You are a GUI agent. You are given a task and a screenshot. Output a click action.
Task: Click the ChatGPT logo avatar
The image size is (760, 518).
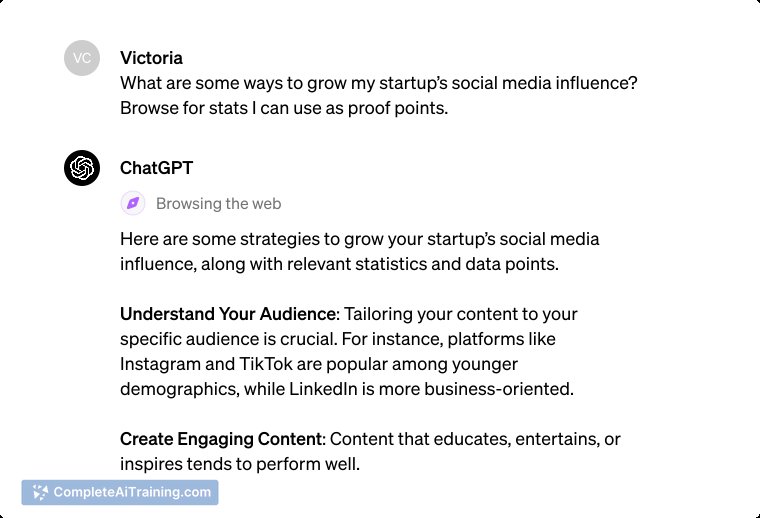82,168
